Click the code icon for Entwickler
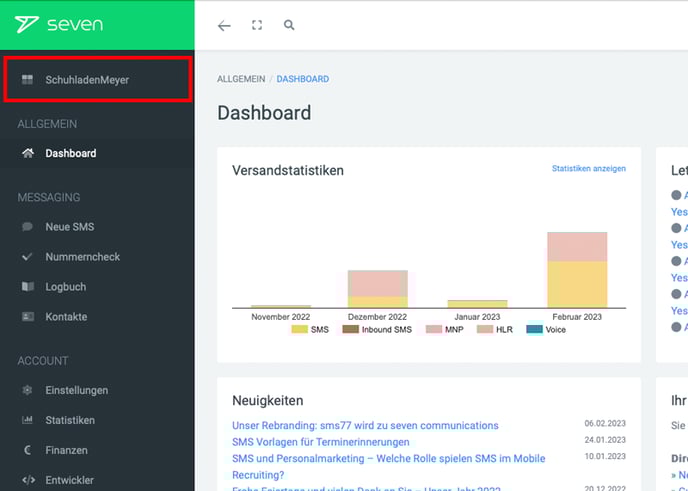688x491 pixels. pyautogui.click(x=28, y=480)
